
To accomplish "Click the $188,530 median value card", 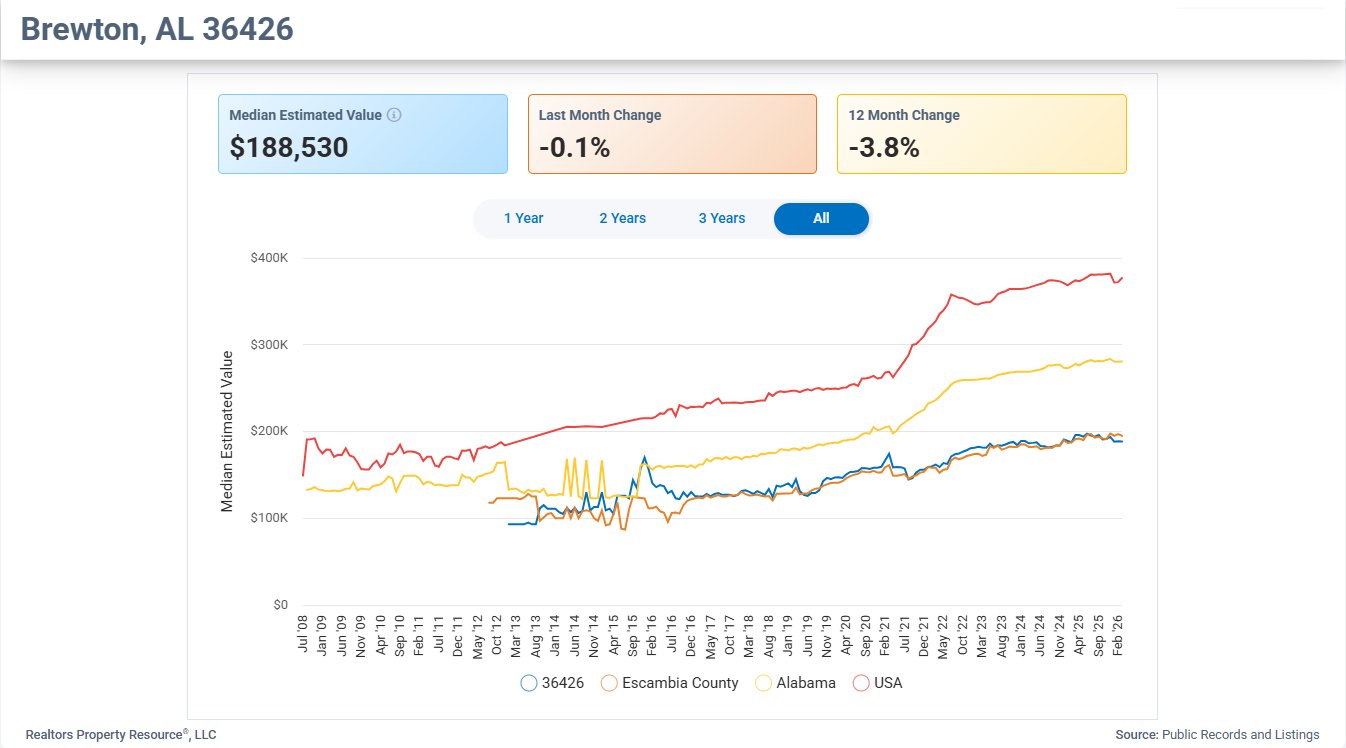I will (x=362, y=134).
